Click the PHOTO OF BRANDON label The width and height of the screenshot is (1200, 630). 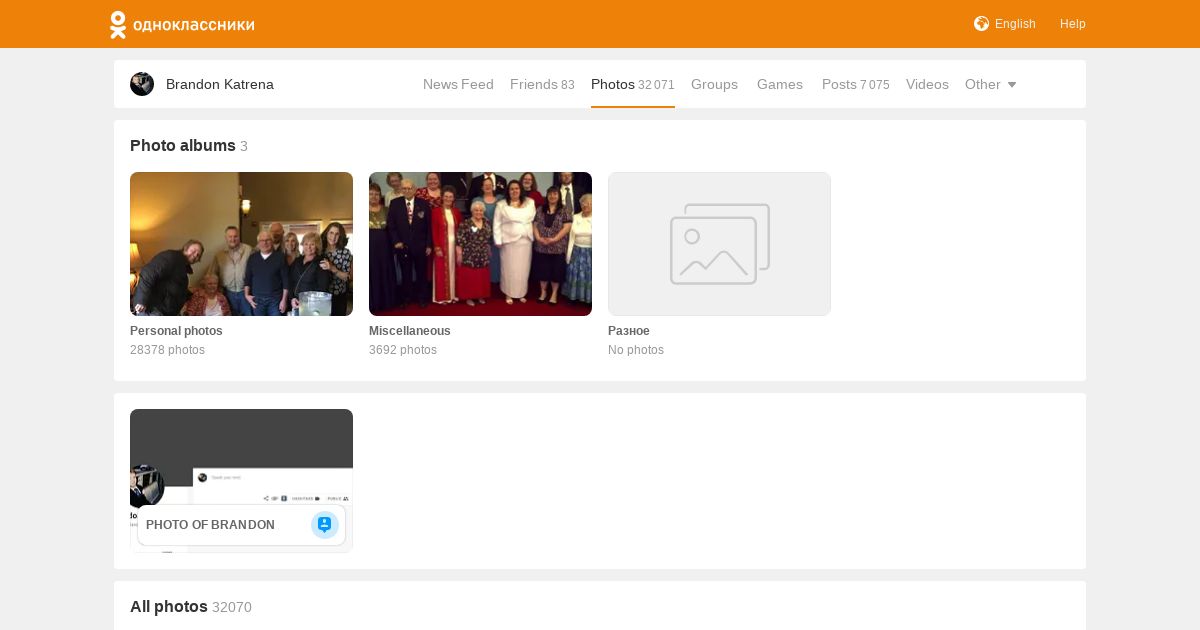(210, 525)
